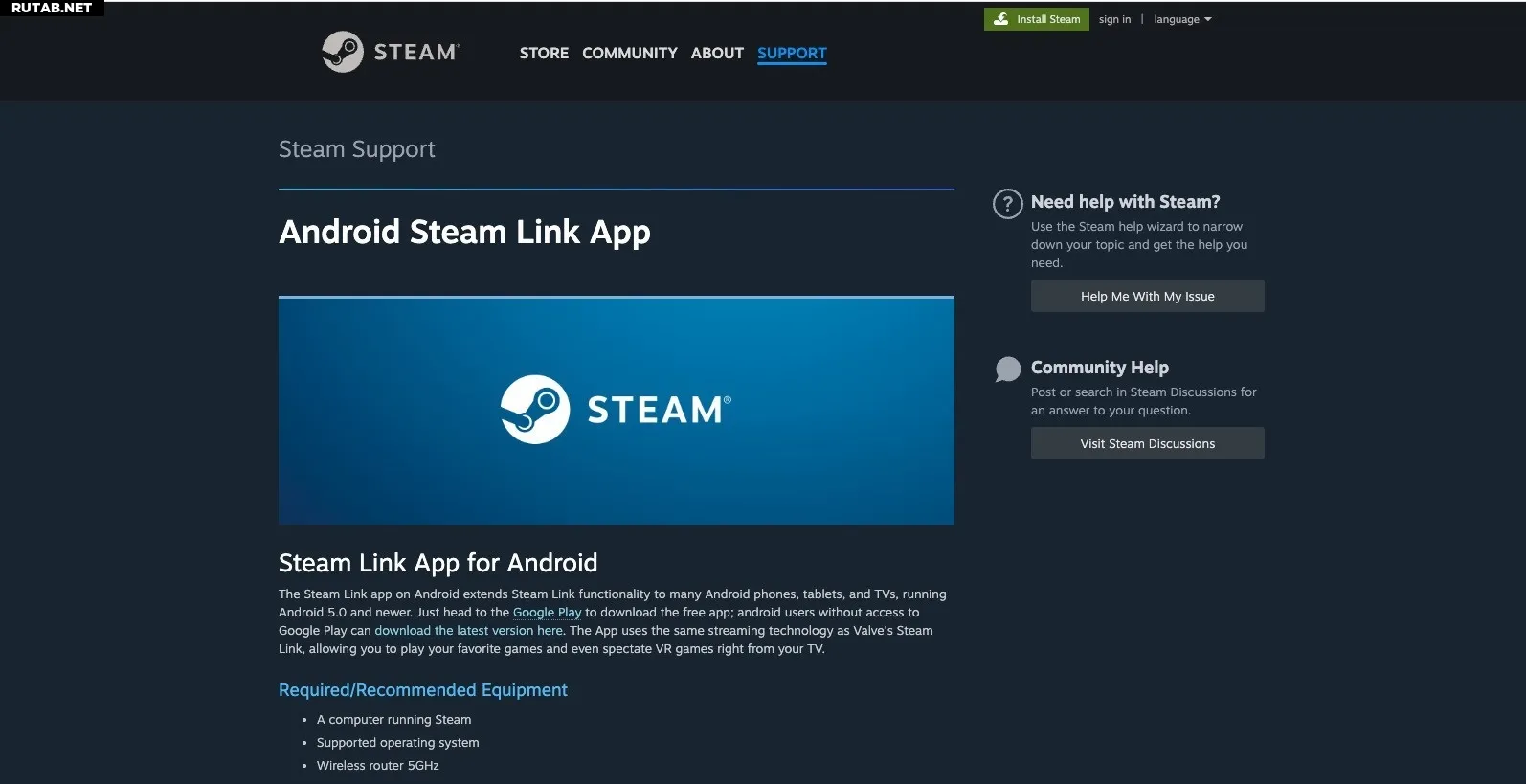Go to the COMMUNITY section
The width and height of the screenshot is (1526, 784).
tap(629, 54)
